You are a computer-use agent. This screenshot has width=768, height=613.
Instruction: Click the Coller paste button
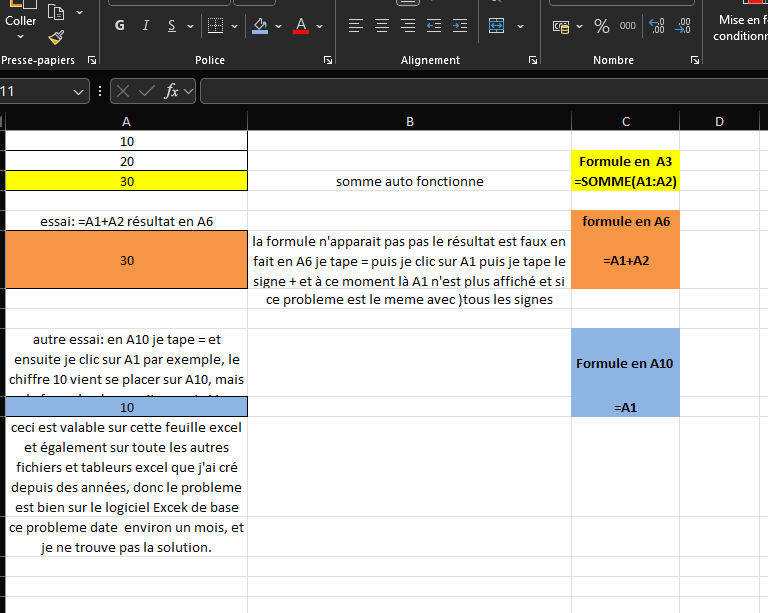coord(20,20)
